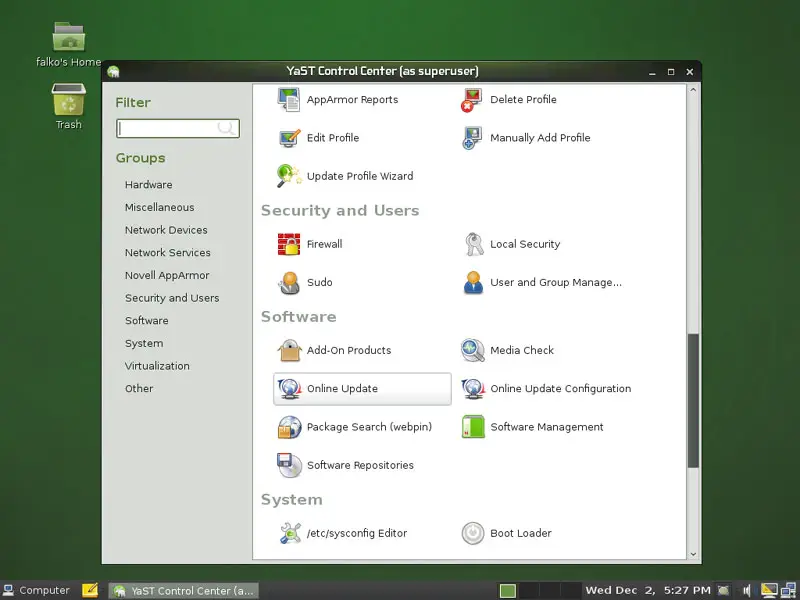Select the Network Services group
Screen dimensions: 800x600
pos(168,253)
